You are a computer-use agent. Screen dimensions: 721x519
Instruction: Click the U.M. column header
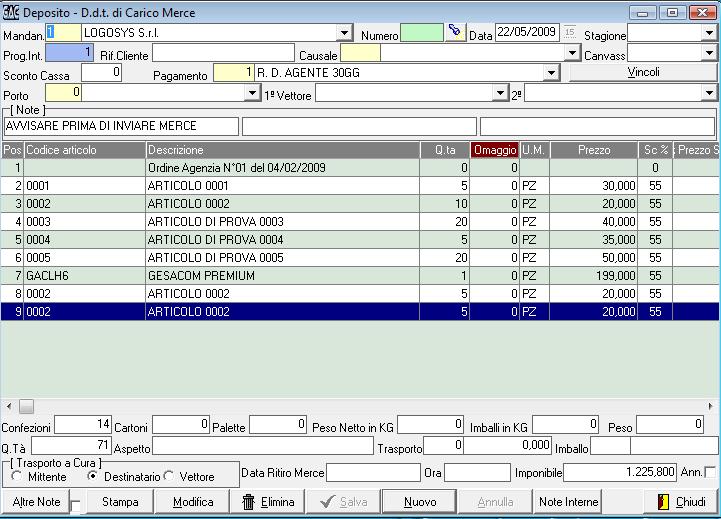tap(534, 150)
